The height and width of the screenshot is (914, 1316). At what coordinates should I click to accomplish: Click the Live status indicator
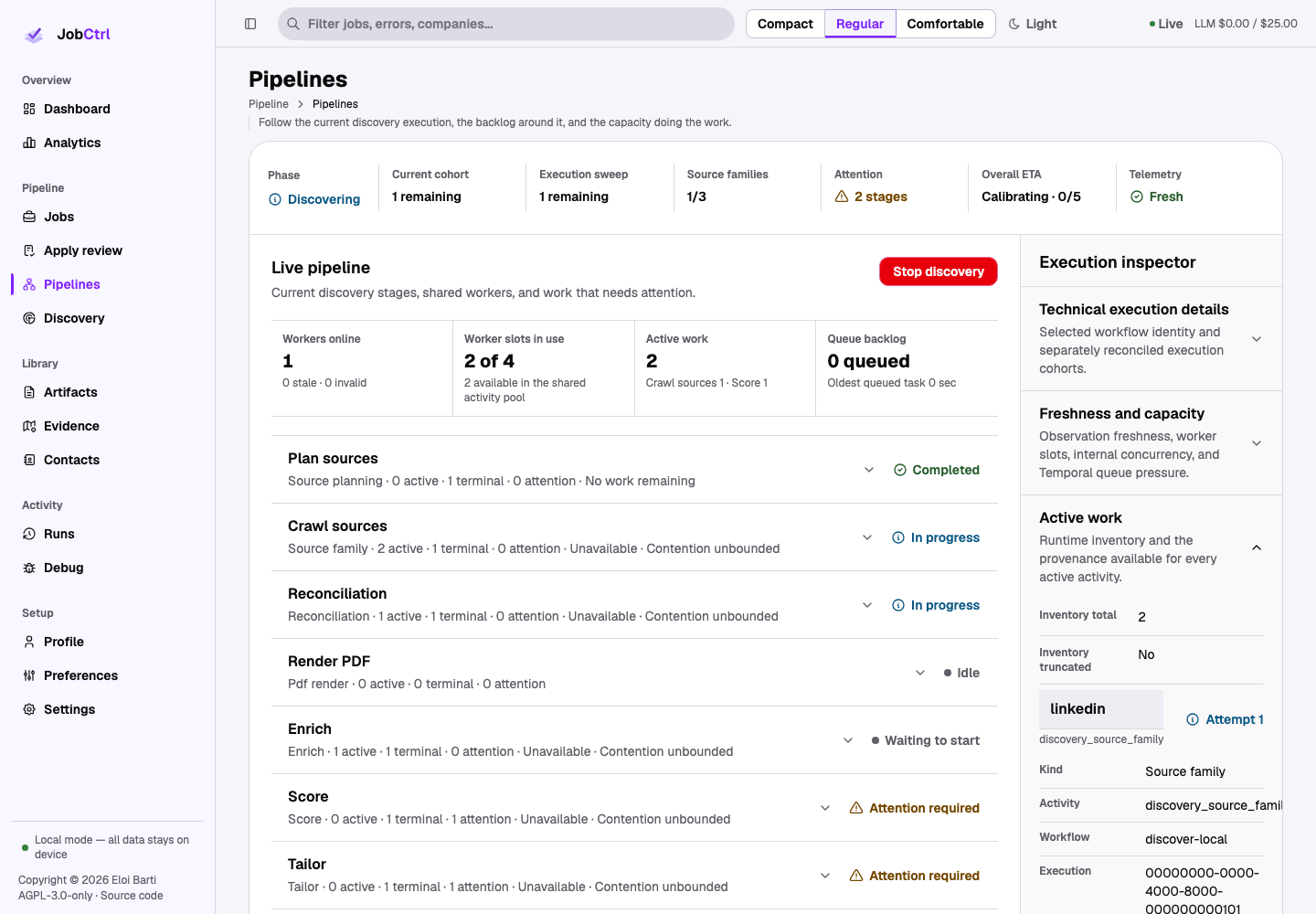pyautogui.click(x=1166, y=24)
